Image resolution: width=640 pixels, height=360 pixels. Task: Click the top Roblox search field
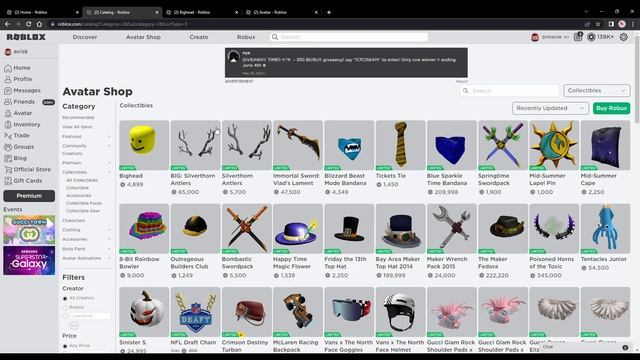[349, 37]
